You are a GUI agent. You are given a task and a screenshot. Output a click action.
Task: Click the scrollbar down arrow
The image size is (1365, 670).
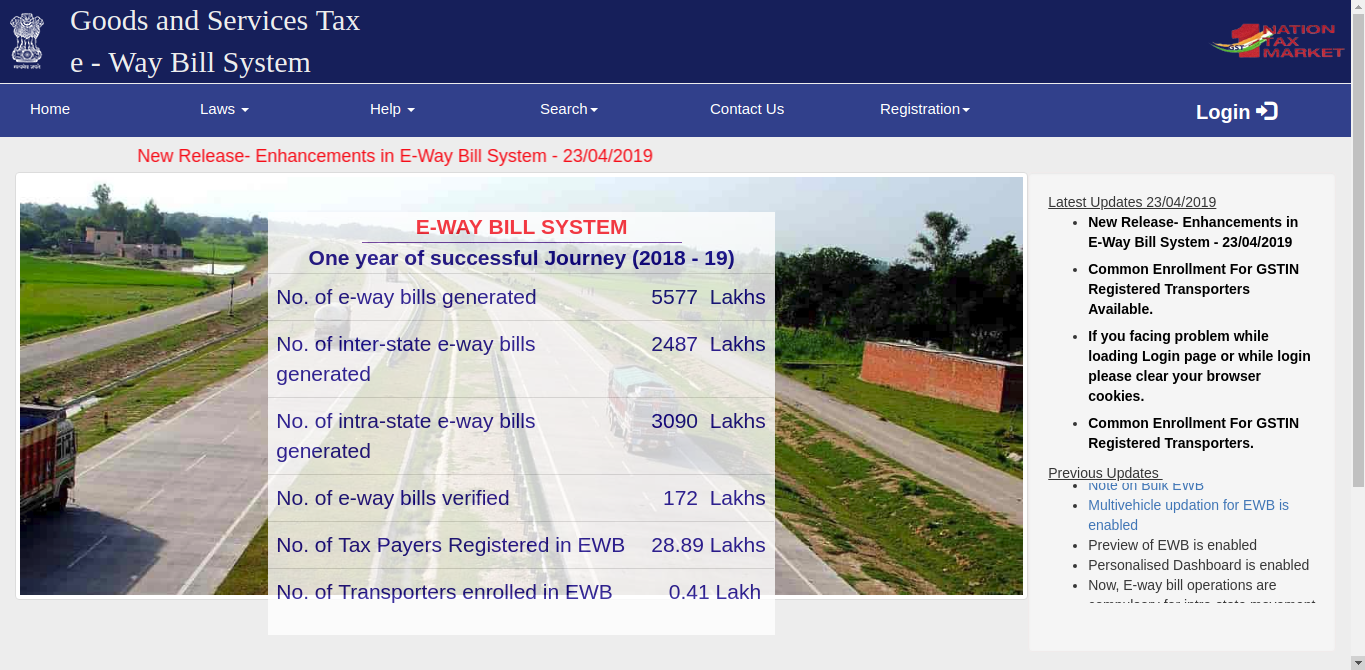coord(1358,662)
